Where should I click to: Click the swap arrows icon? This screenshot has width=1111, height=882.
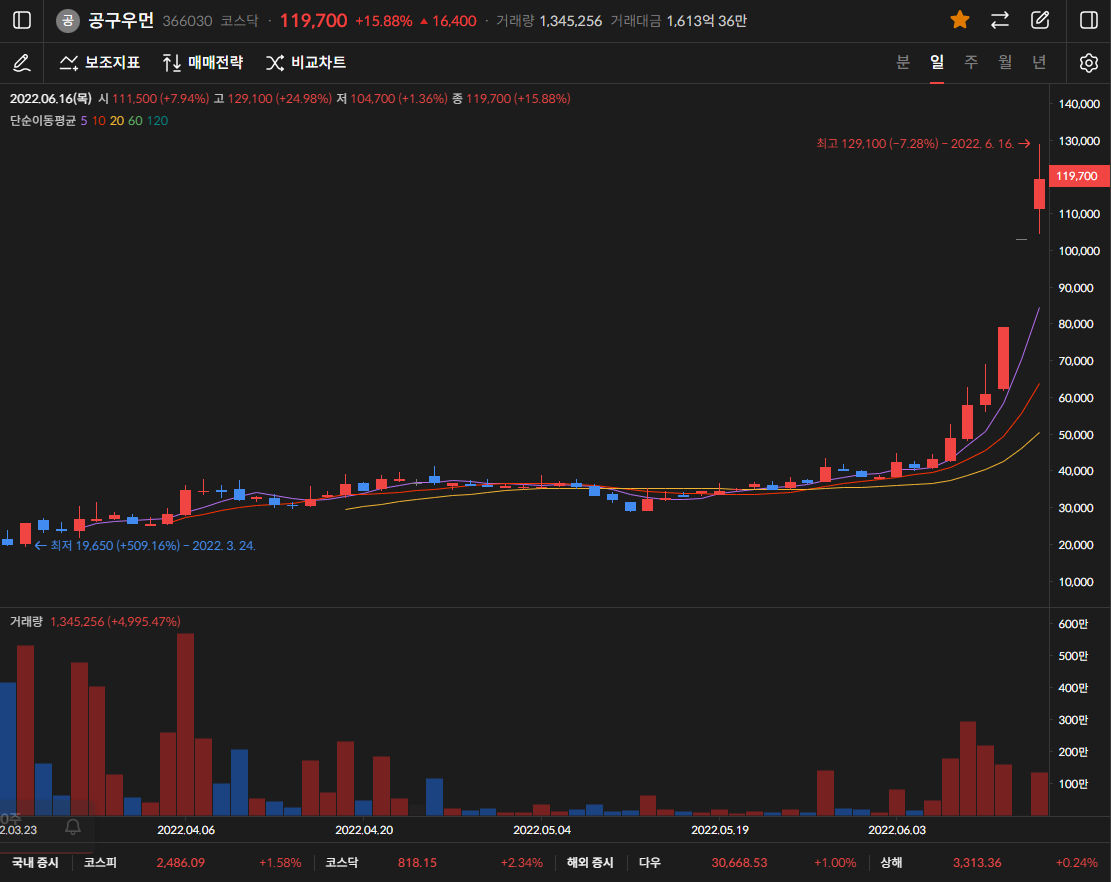click(1000, 21)
